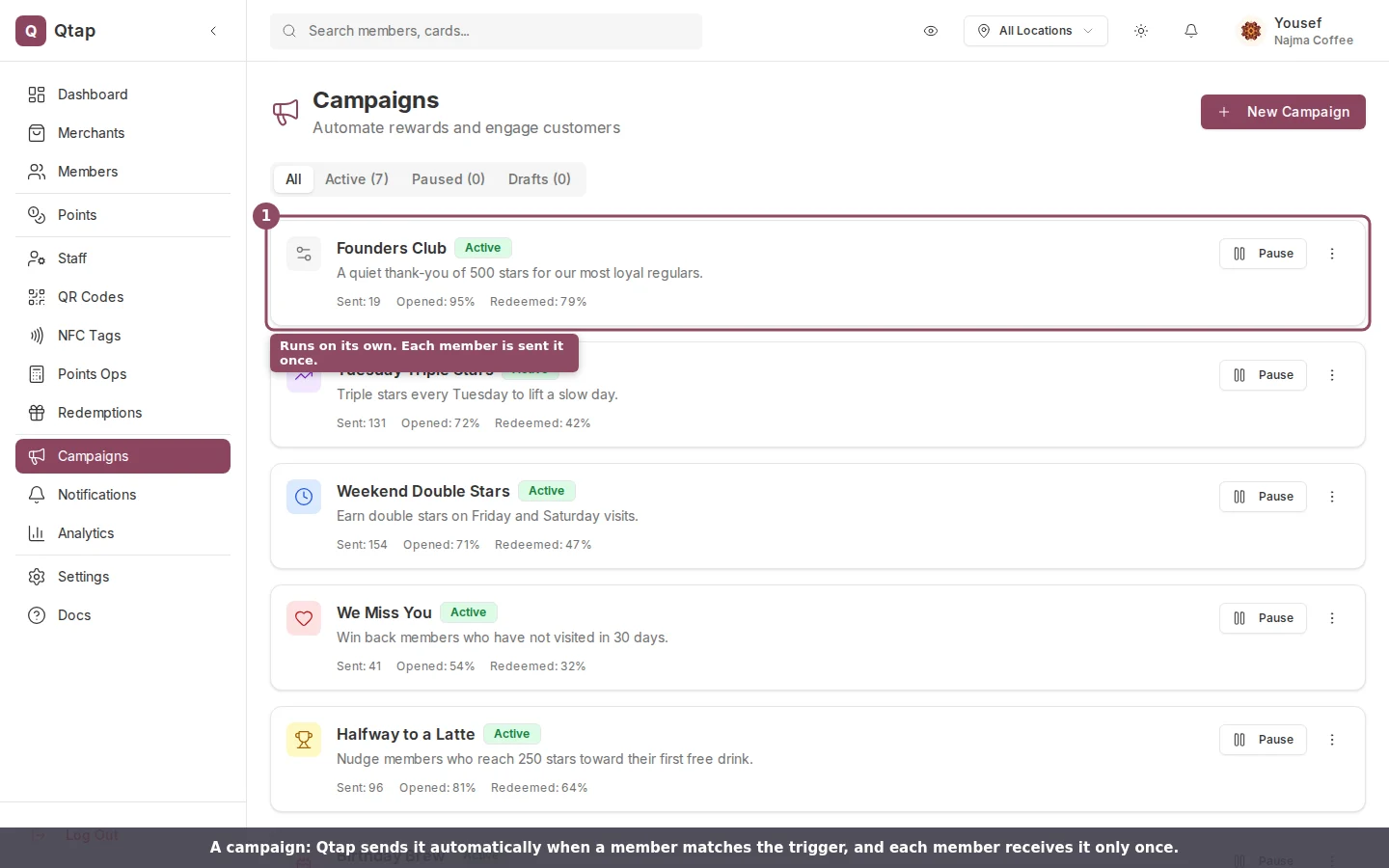Open the Analytics page

coord(123,533)
